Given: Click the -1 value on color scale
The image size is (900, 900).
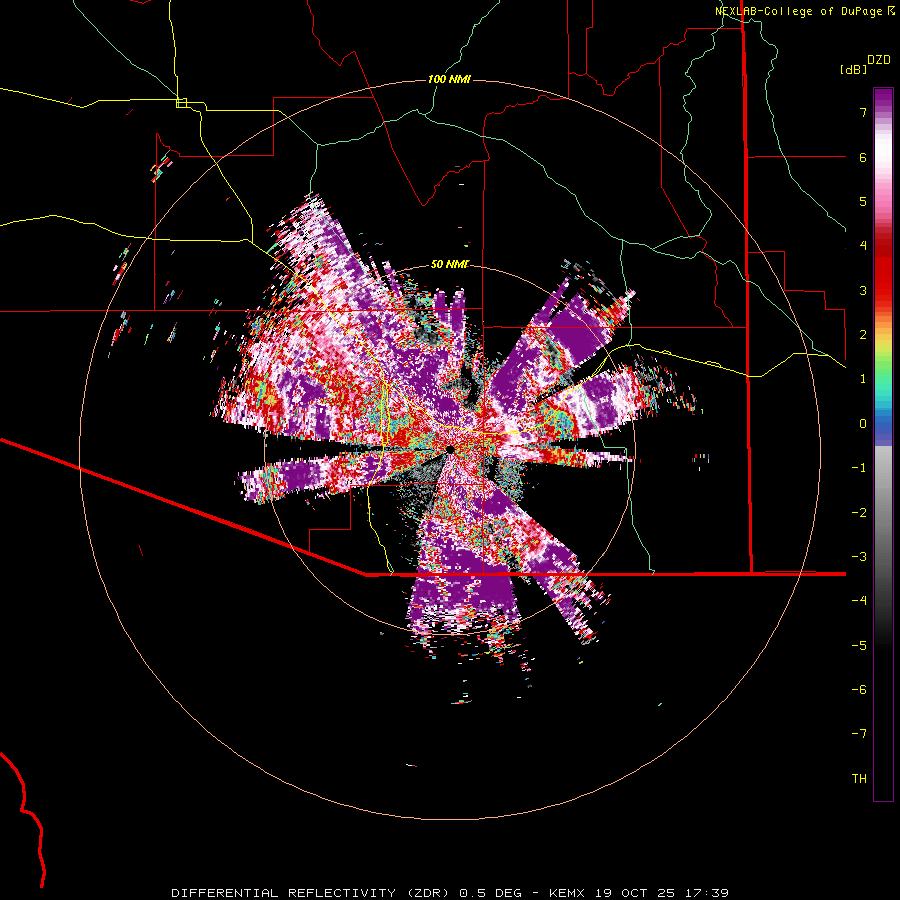Looking at the screenshot, I should click(859, 468).
